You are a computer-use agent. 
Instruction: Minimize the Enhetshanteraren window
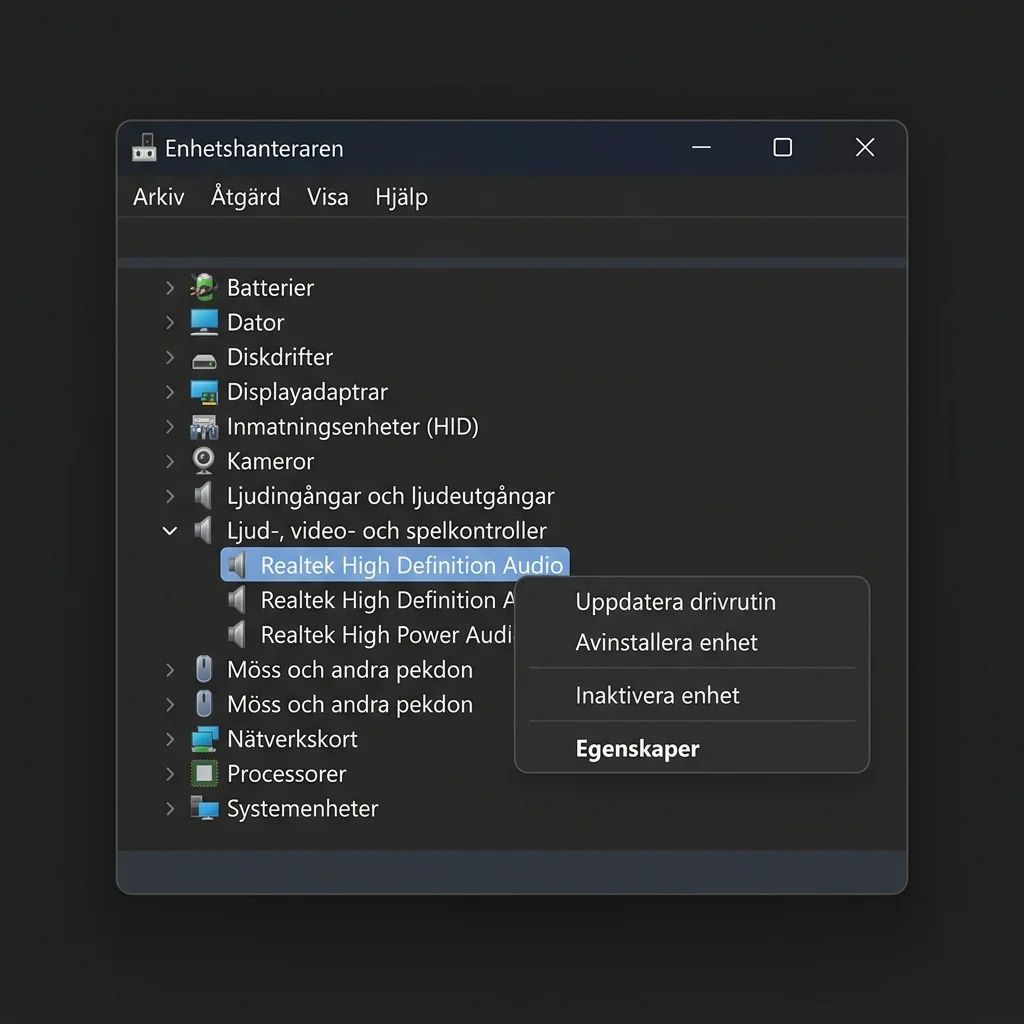coord(701,148)
